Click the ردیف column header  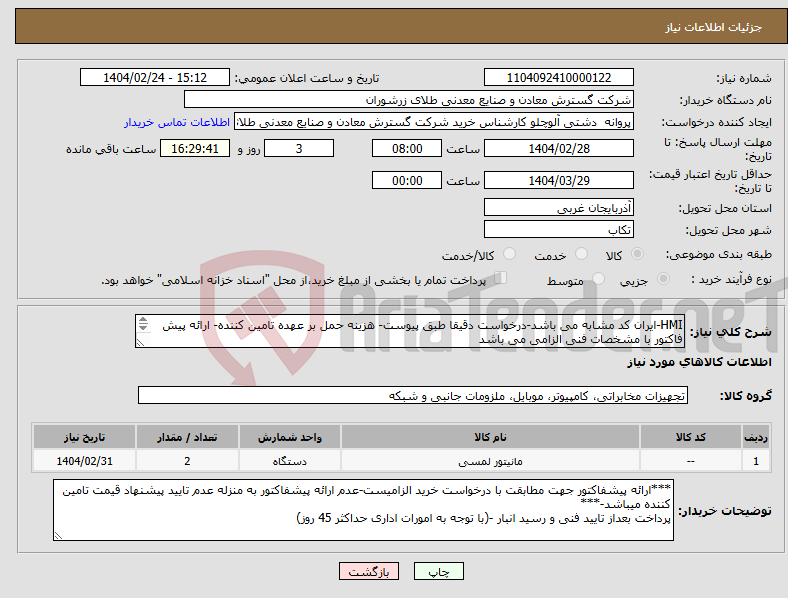click(x=756, y=437)
